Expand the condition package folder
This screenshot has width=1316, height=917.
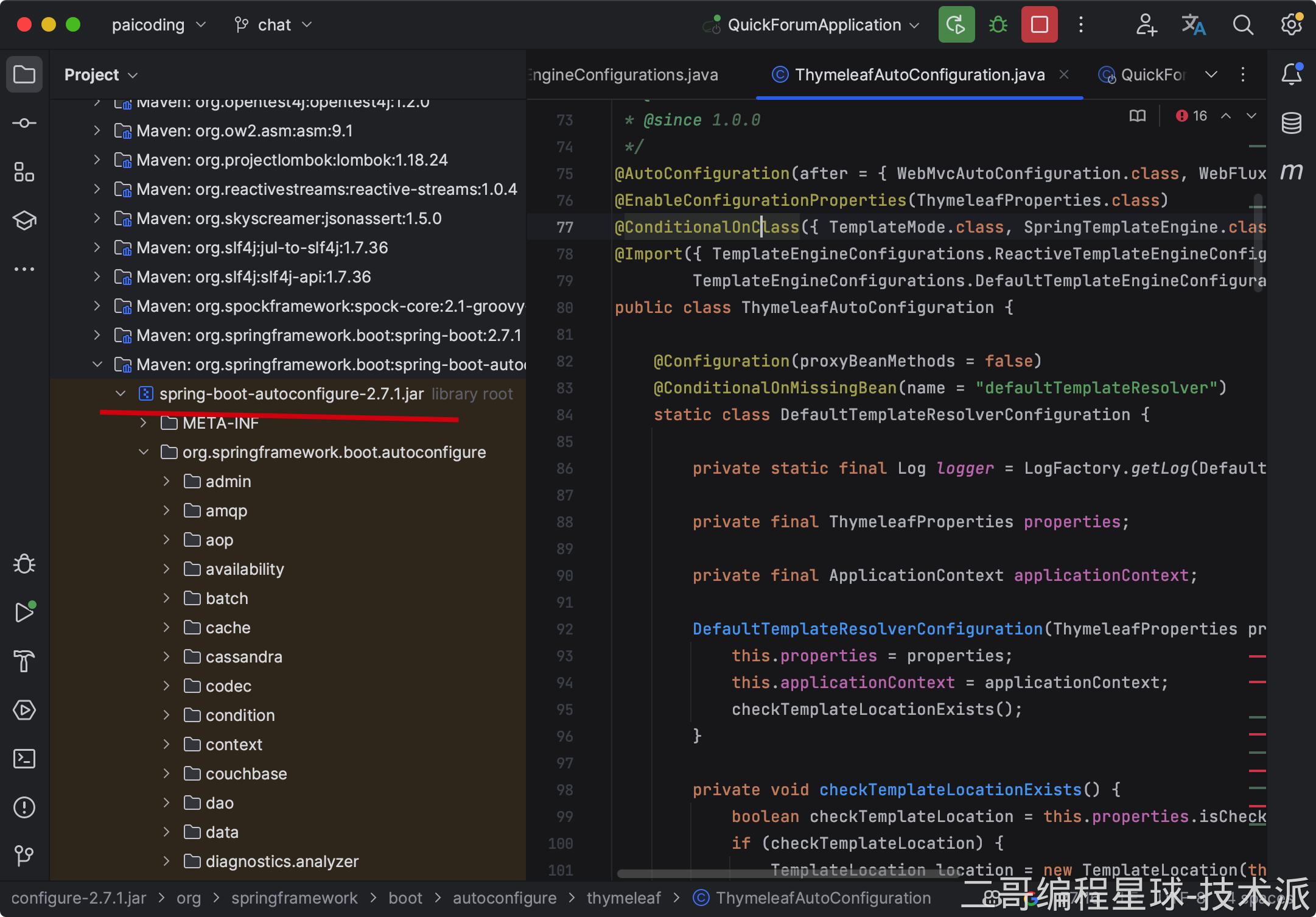coord(167,715)
